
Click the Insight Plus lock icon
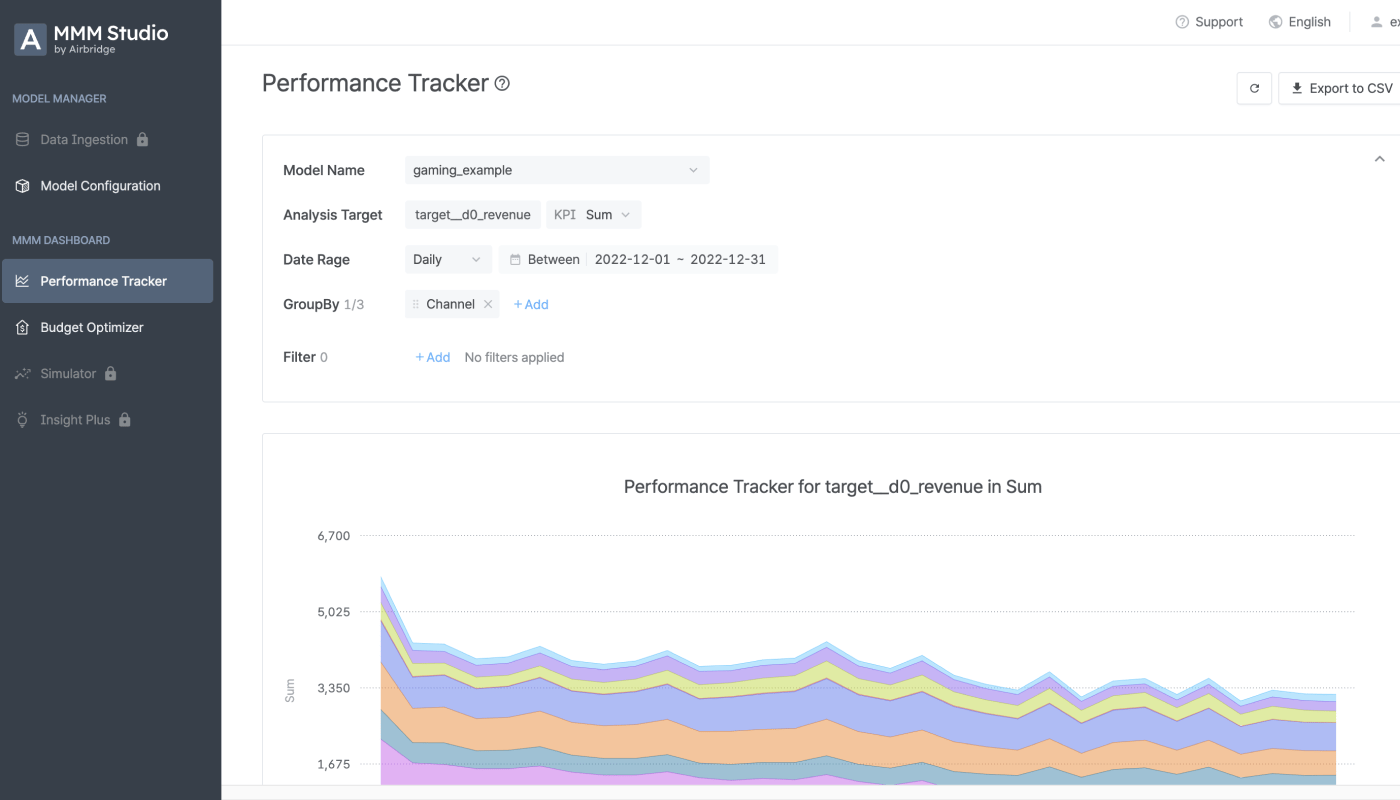[125, 419]
